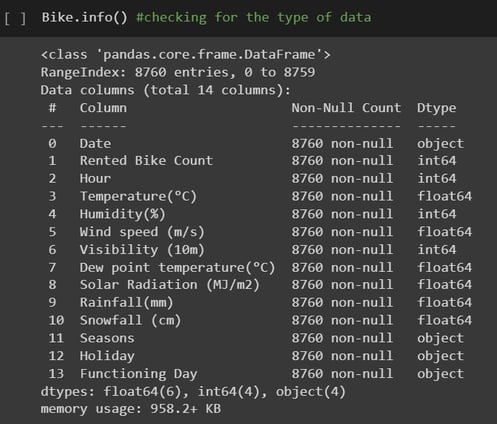The image size is (497, 424).
Task: Click the text "<class 'pandas.core.frame.DataFrame'>"
Action: [185, 54]
